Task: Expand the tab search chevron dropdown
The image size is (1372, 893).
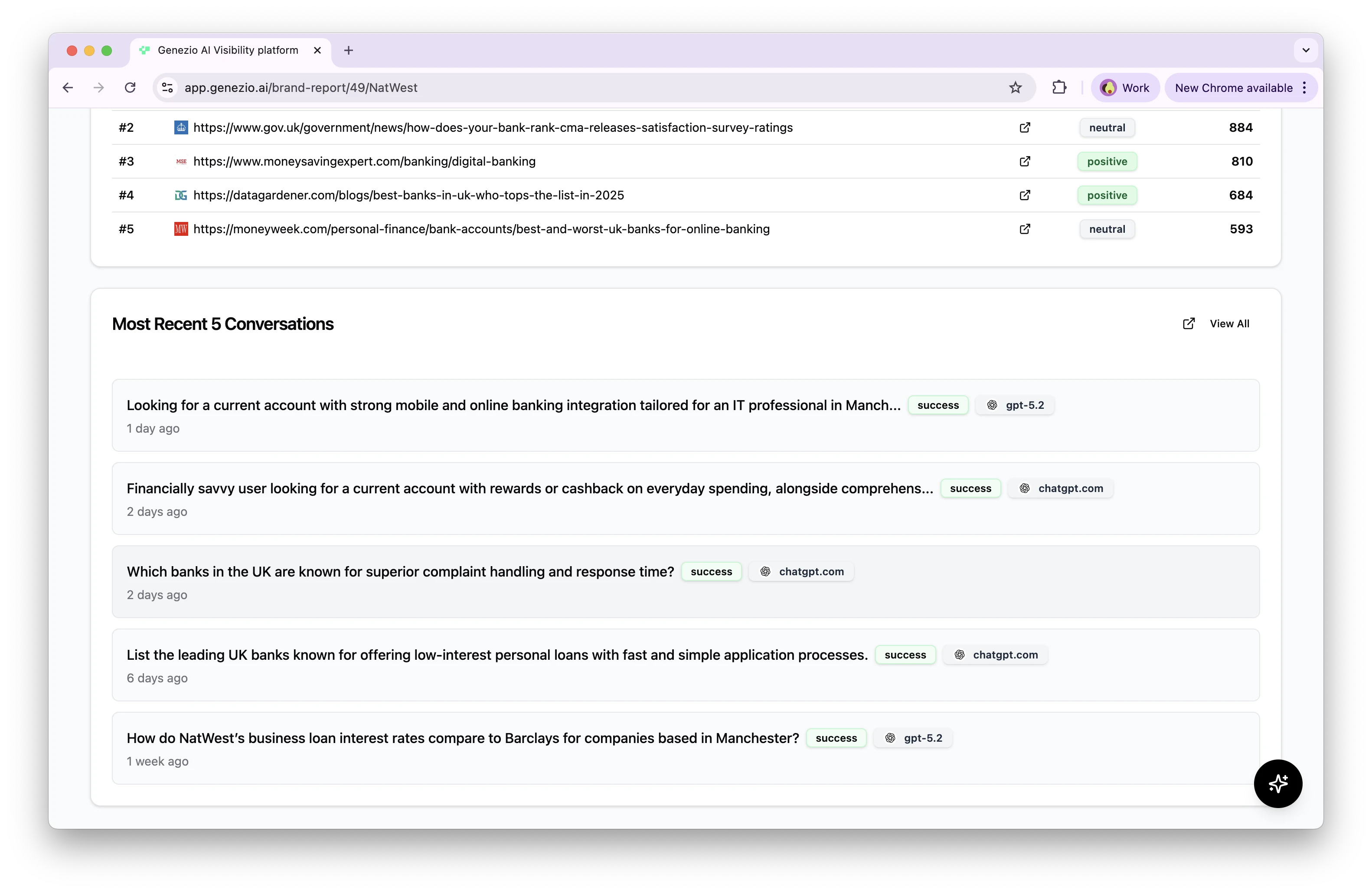Action: coord(1306,50)
